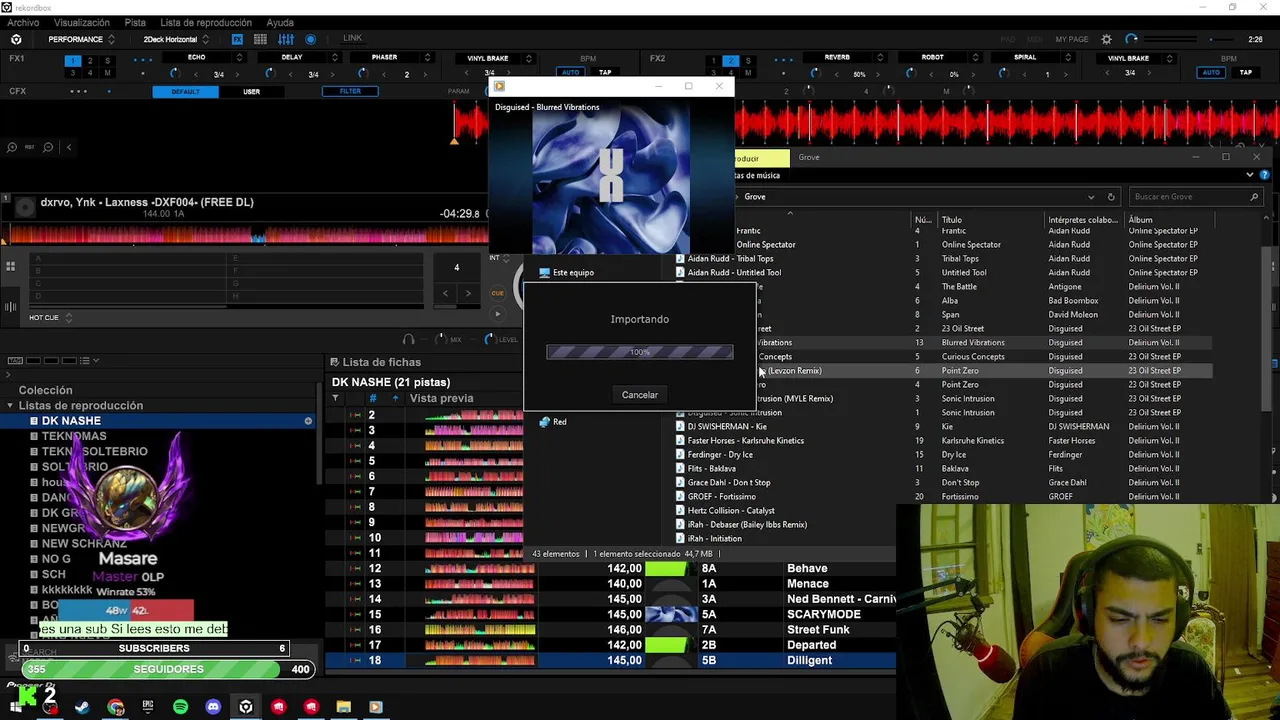Viewport: 1280px width, 720px height.
Task: Click the waveform zoom reset RST button
Action: coord(30,147)
